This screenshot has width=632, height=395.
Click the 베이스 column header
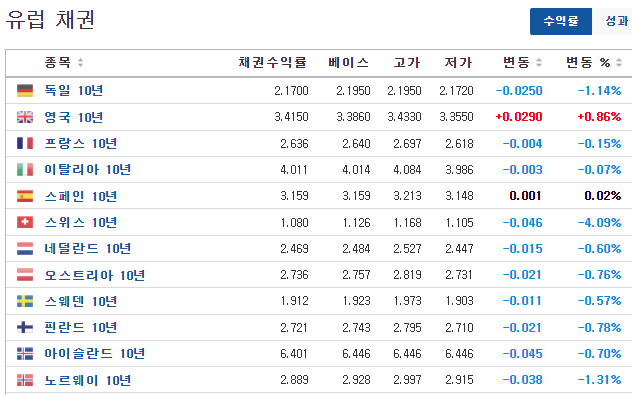[349, 62]
